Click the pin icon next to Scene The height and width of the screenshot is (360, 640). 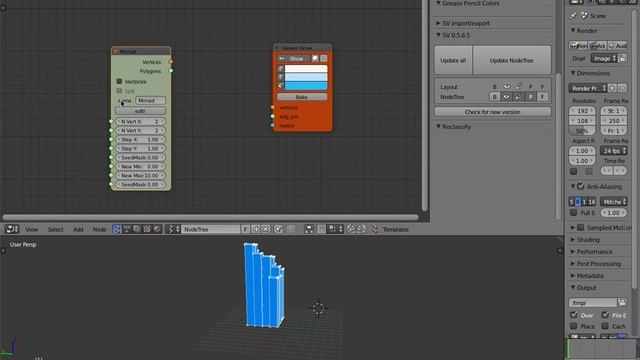click(x=573, y=16)
